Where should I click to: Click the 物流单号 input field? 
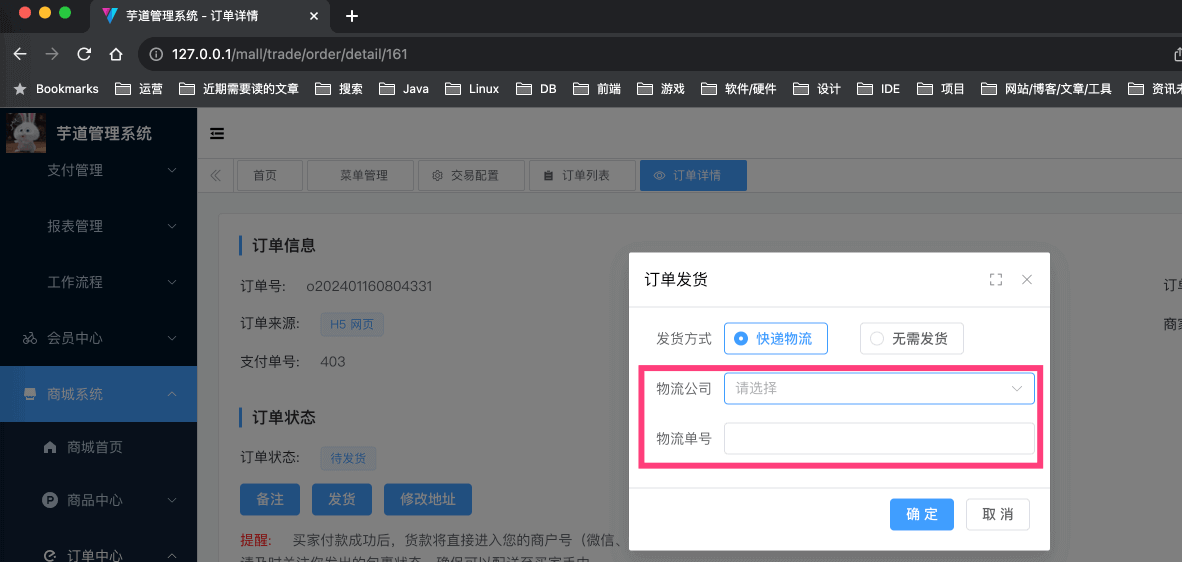point(878,438)
